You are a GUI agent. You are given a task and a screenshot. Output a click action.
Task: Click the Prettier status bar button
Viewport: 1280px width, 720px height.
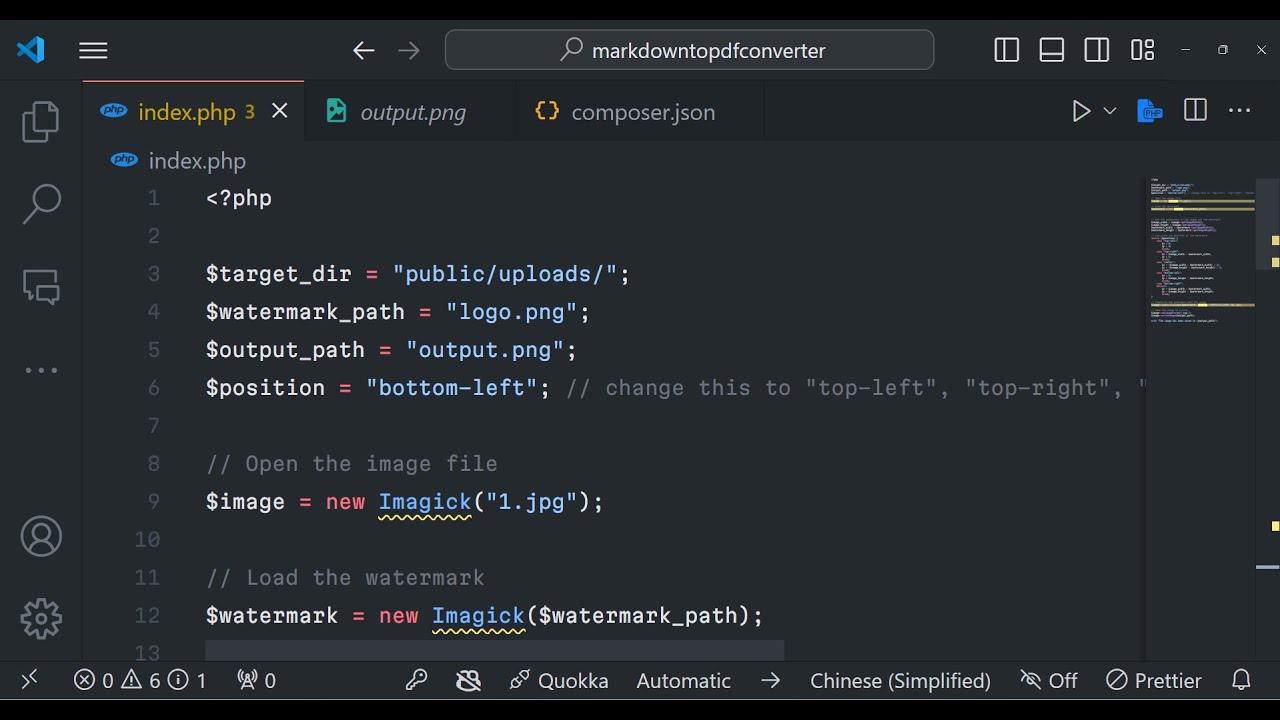coord(1154,681)
